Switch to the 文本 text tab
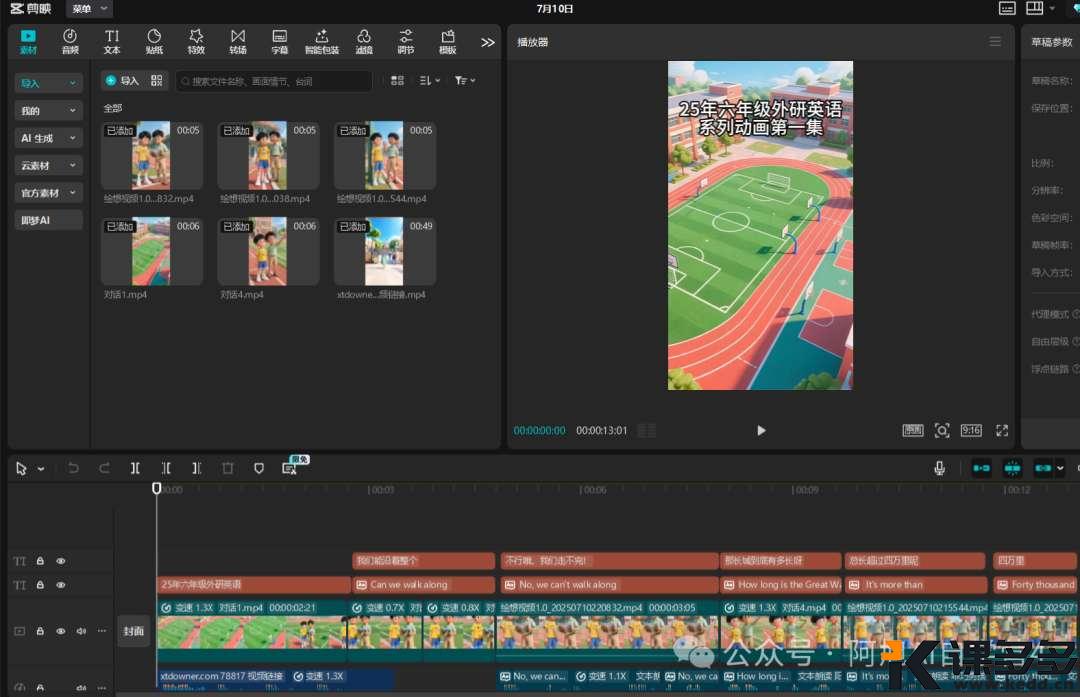This screenshot has height=697, width=1080. click(x=112, y=41)
